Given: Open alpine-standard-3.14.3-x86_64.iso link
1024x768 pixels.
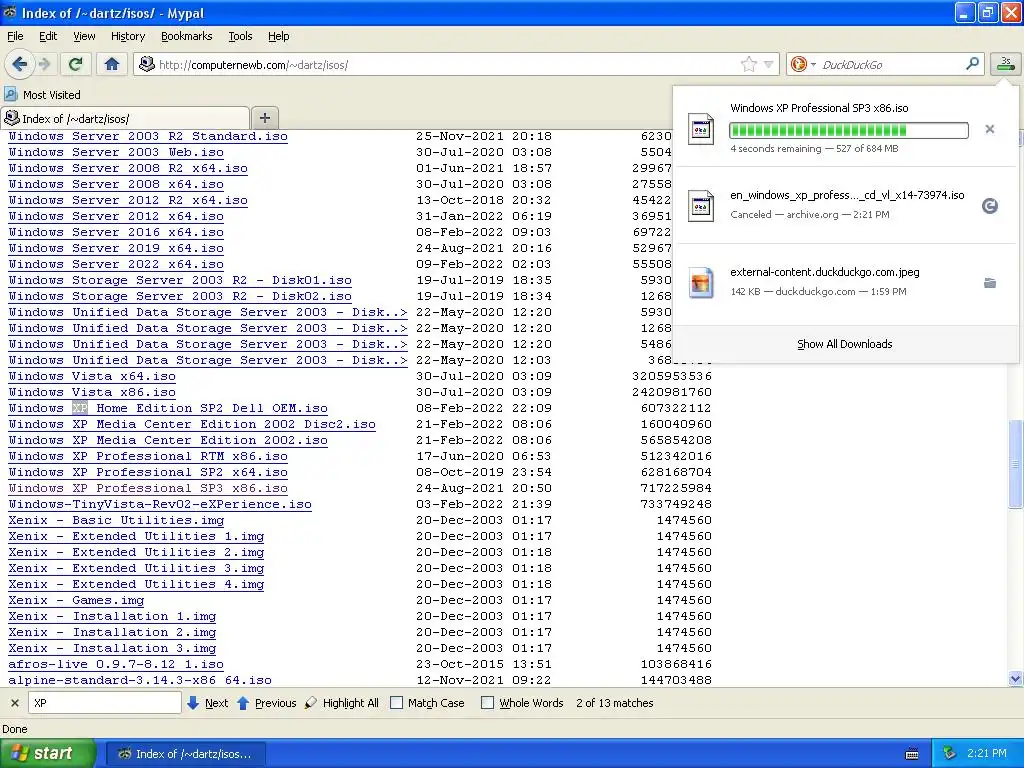Looking at the screenshot, I should pyautogui.click(x=140, y=680).
